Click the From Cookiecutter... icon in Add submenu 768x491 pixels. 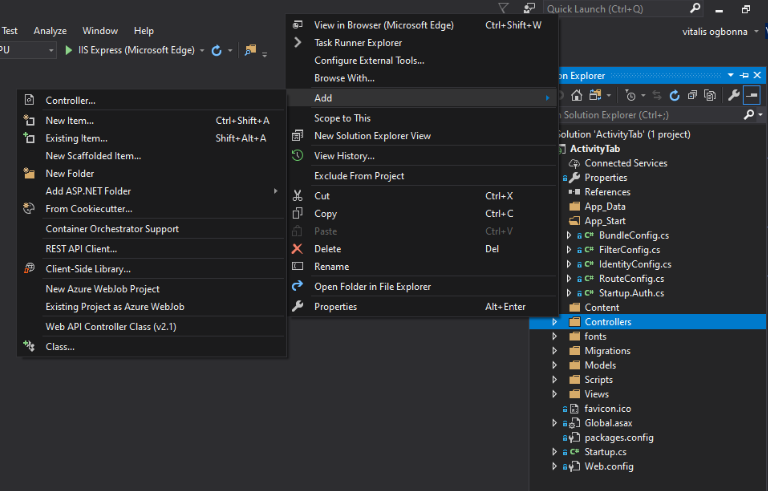[x=29, y=208]
